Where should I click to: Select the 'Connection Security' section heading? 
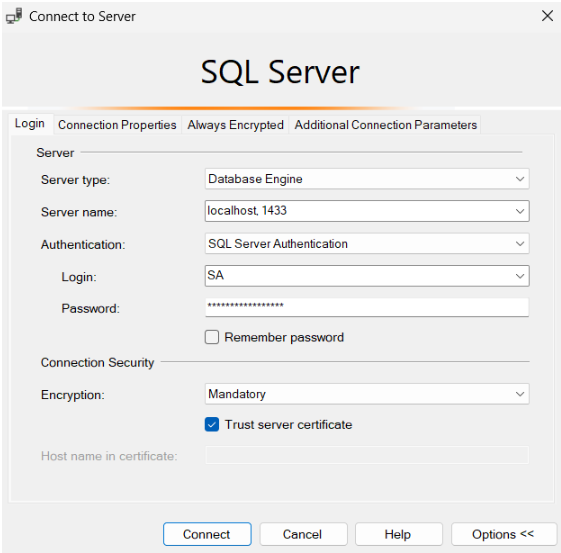pyautogui.click(x=97, y=362)
